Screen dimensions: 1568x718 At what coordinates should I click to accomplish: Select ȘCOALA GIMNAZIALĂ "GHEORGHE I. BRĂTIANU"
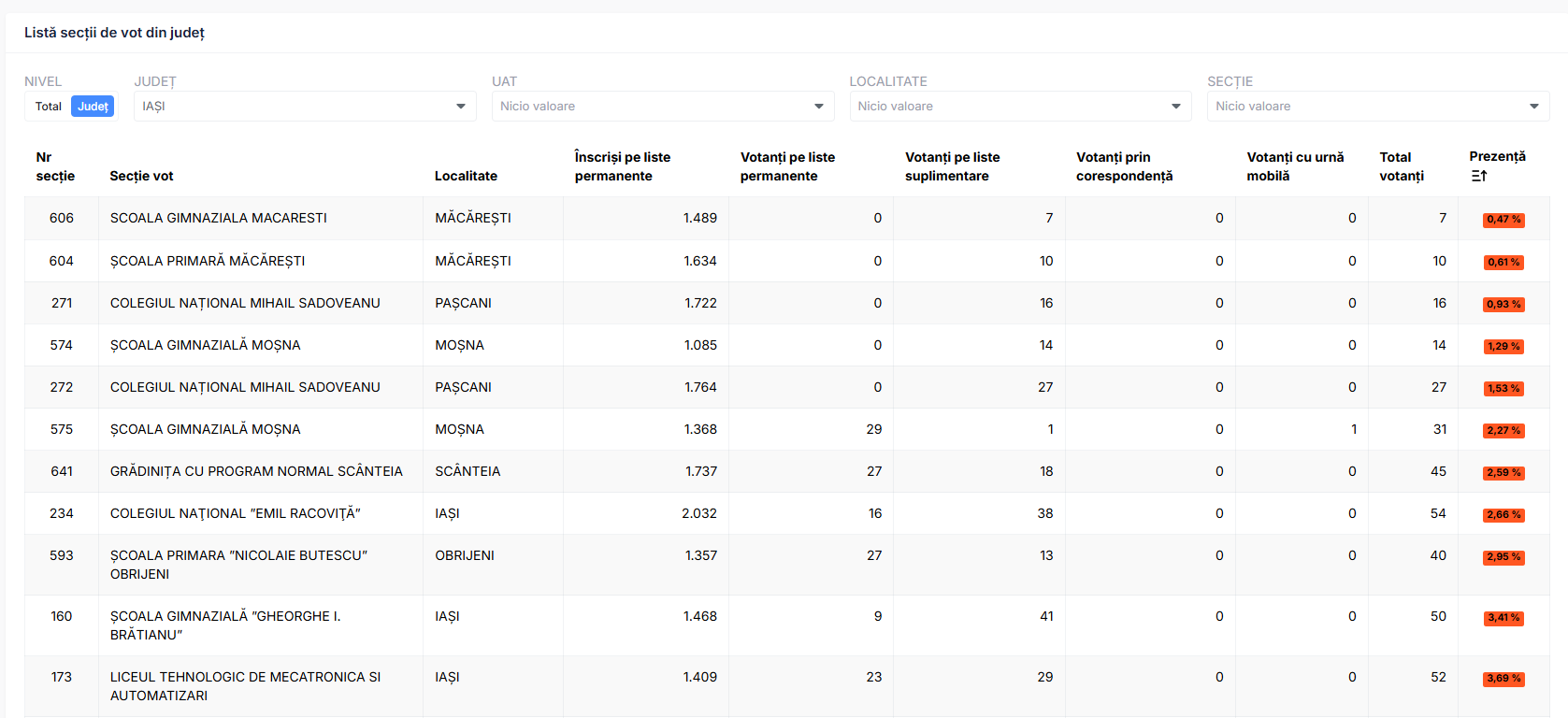225,625
